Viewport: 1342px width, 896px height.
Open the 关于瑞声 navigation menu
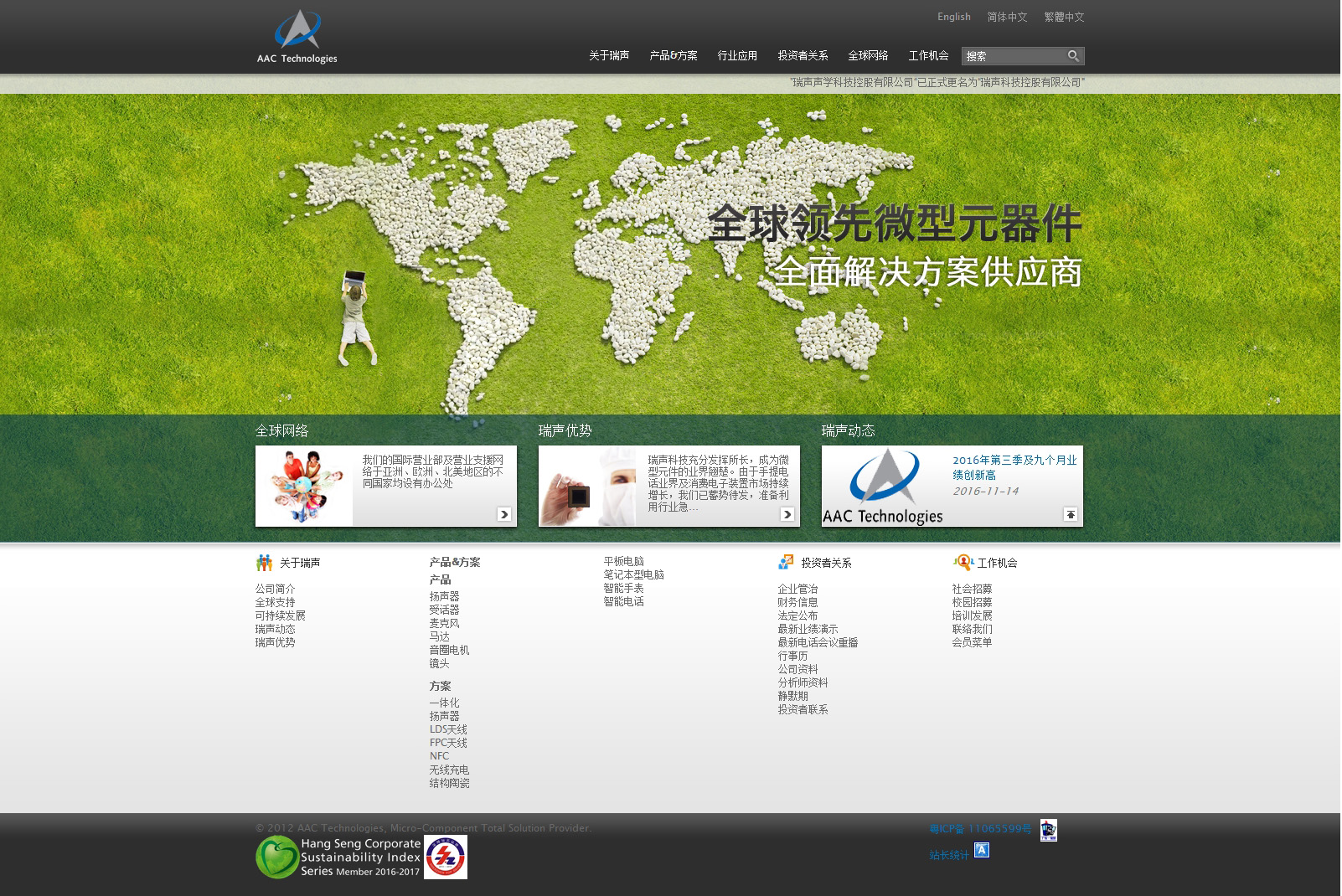(608, 56)
